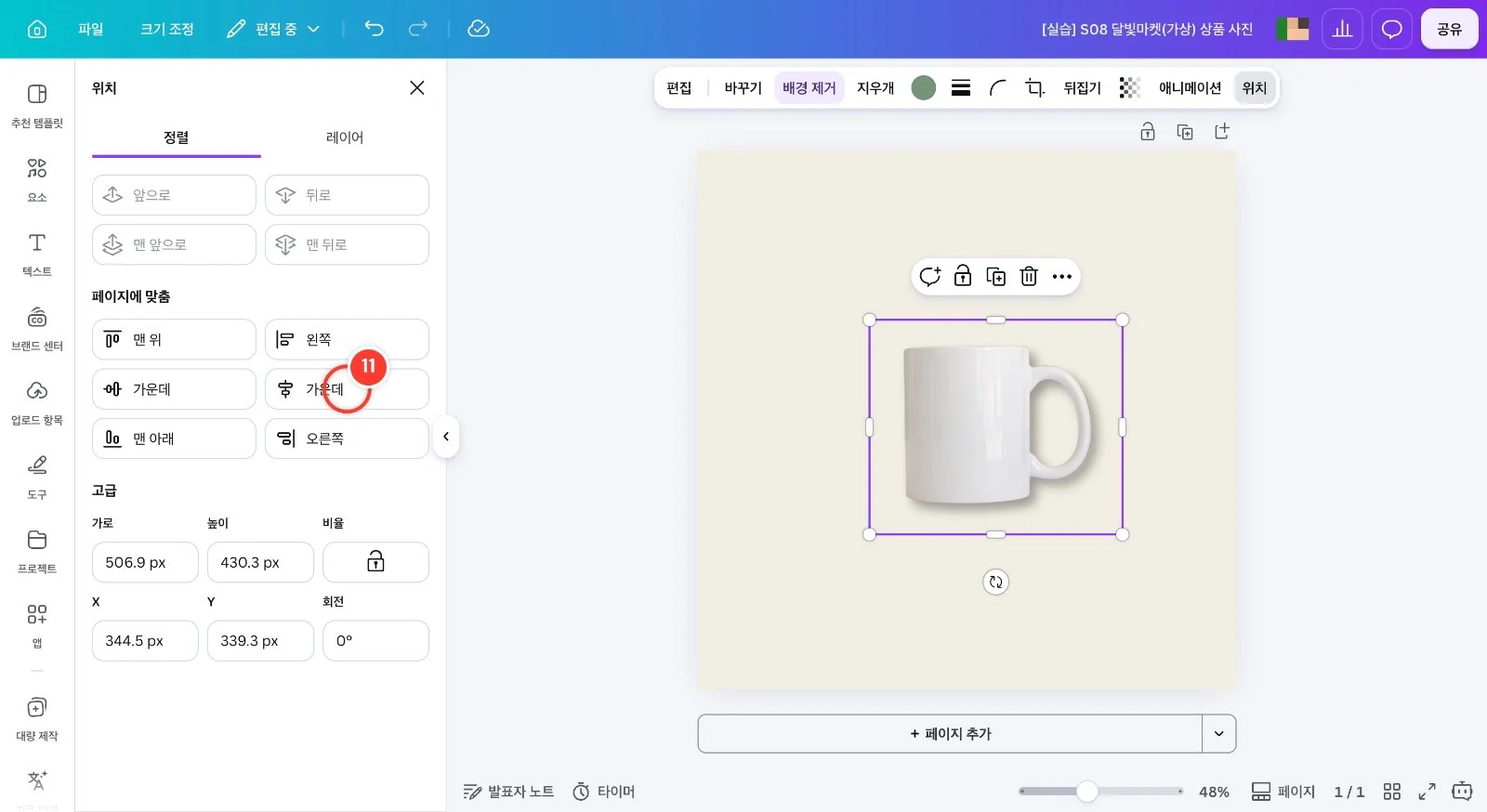Screen dimensions: 1487x812
Task: Open the add page dropdown arrow
Action: coord(1218,734)
